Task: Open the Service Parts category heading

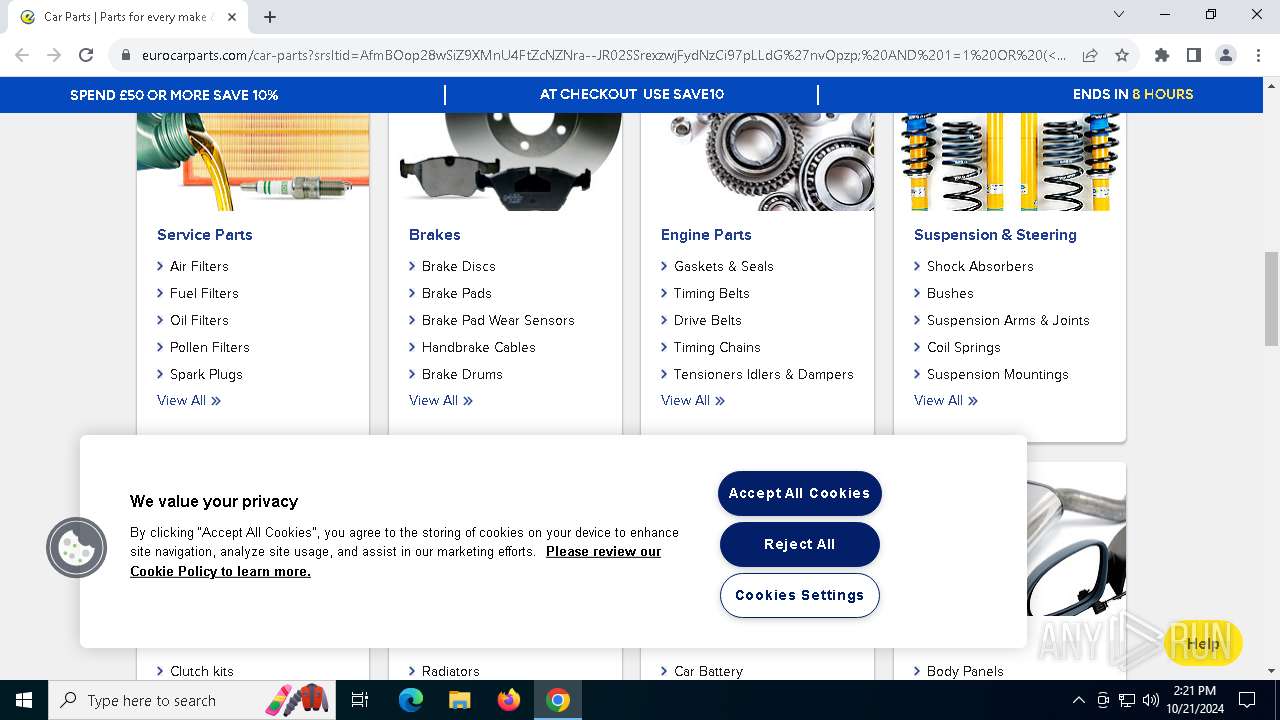Action: click(x=204, y=234)
